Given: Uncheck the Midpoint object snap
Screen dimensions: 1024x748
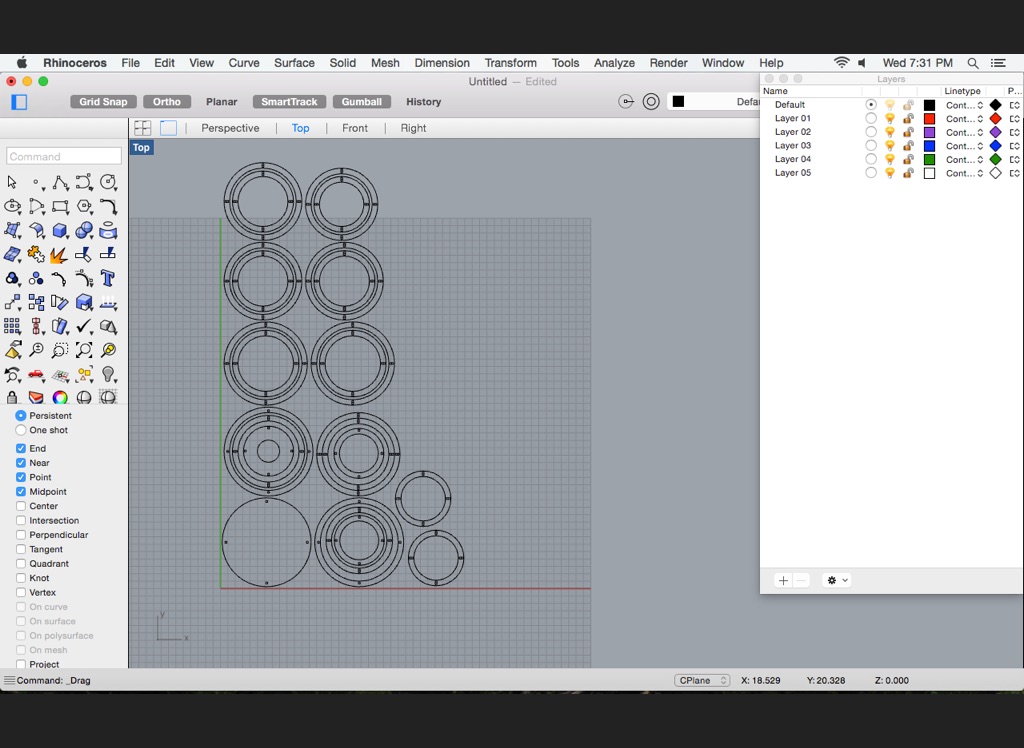Looking at the screenshot, I should 21,492.
